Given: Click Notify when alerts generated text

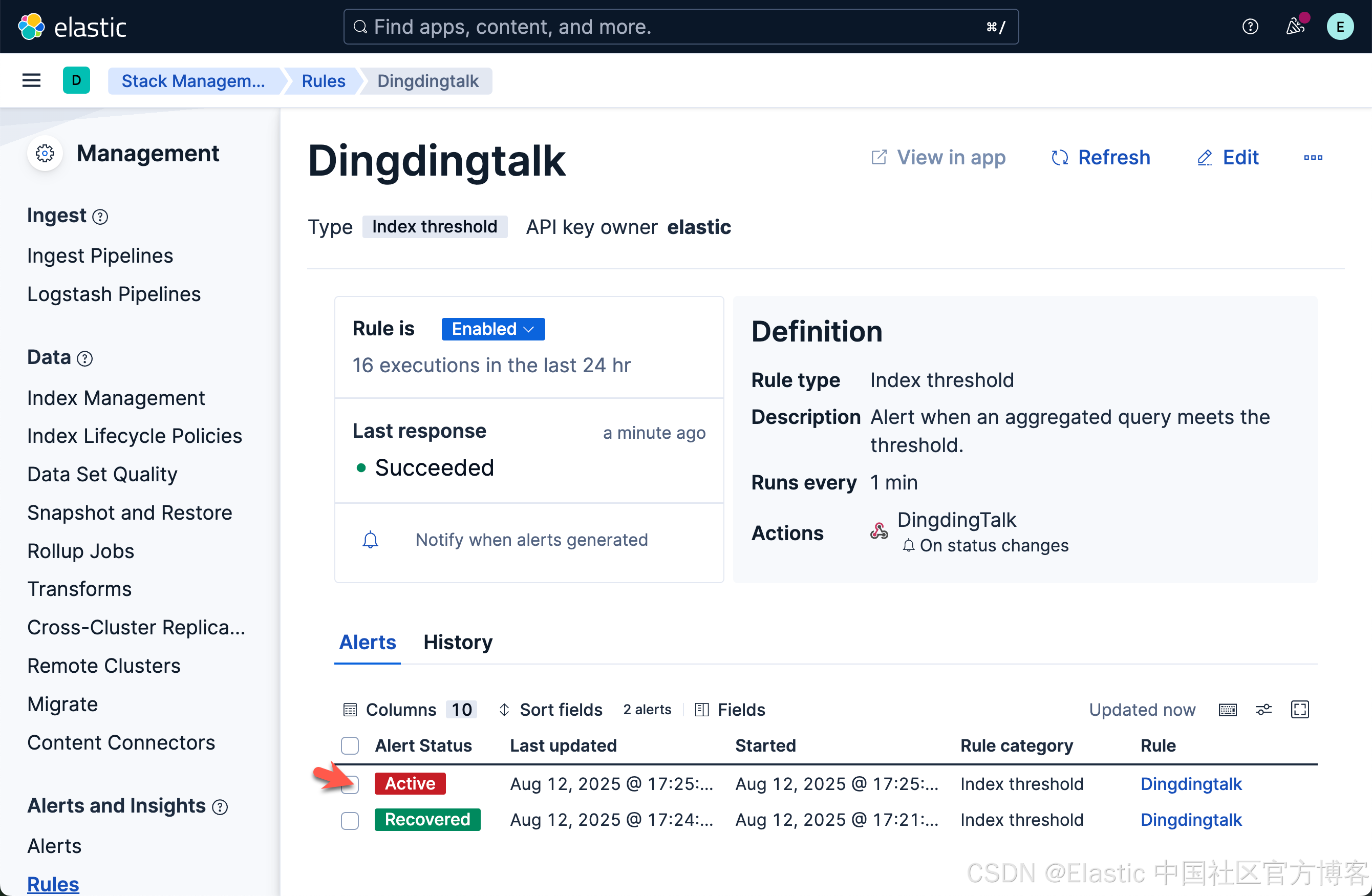Looking at the screenshot, I should (531, 540).
